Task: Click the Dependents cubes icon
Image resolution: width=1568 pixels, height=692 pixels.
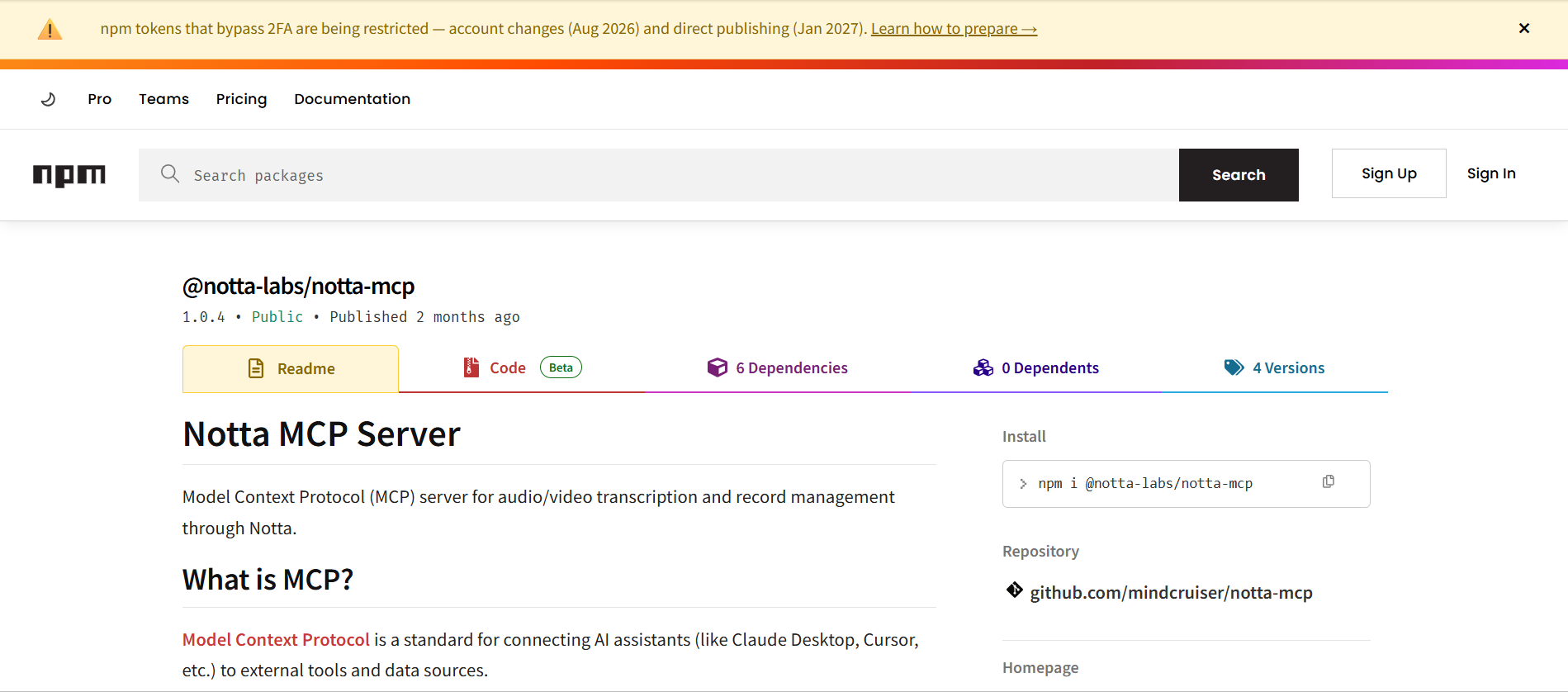Action: click(x=983, y=367)
